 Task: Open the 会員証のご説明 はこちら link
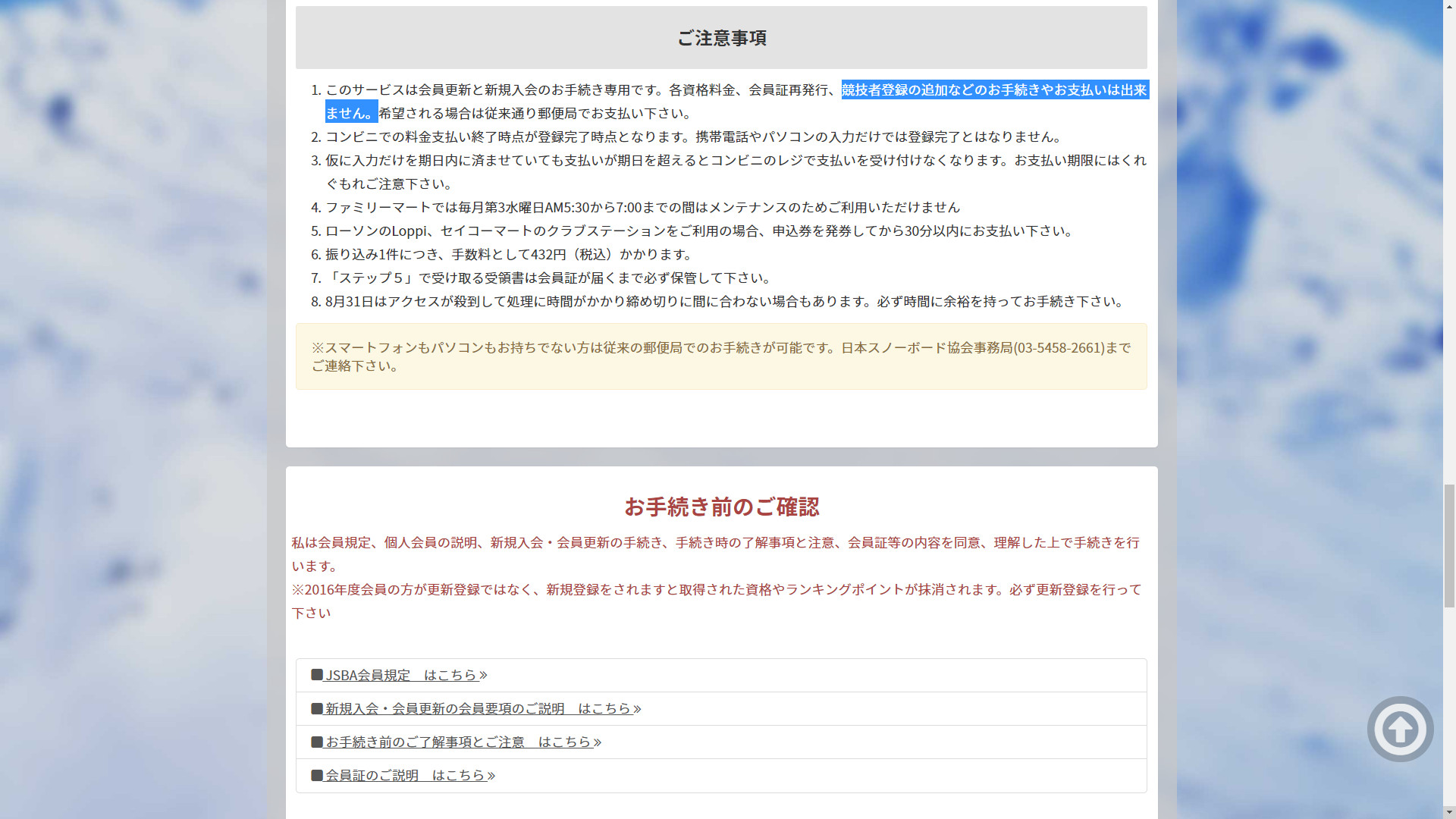click(x=404, y=775)
